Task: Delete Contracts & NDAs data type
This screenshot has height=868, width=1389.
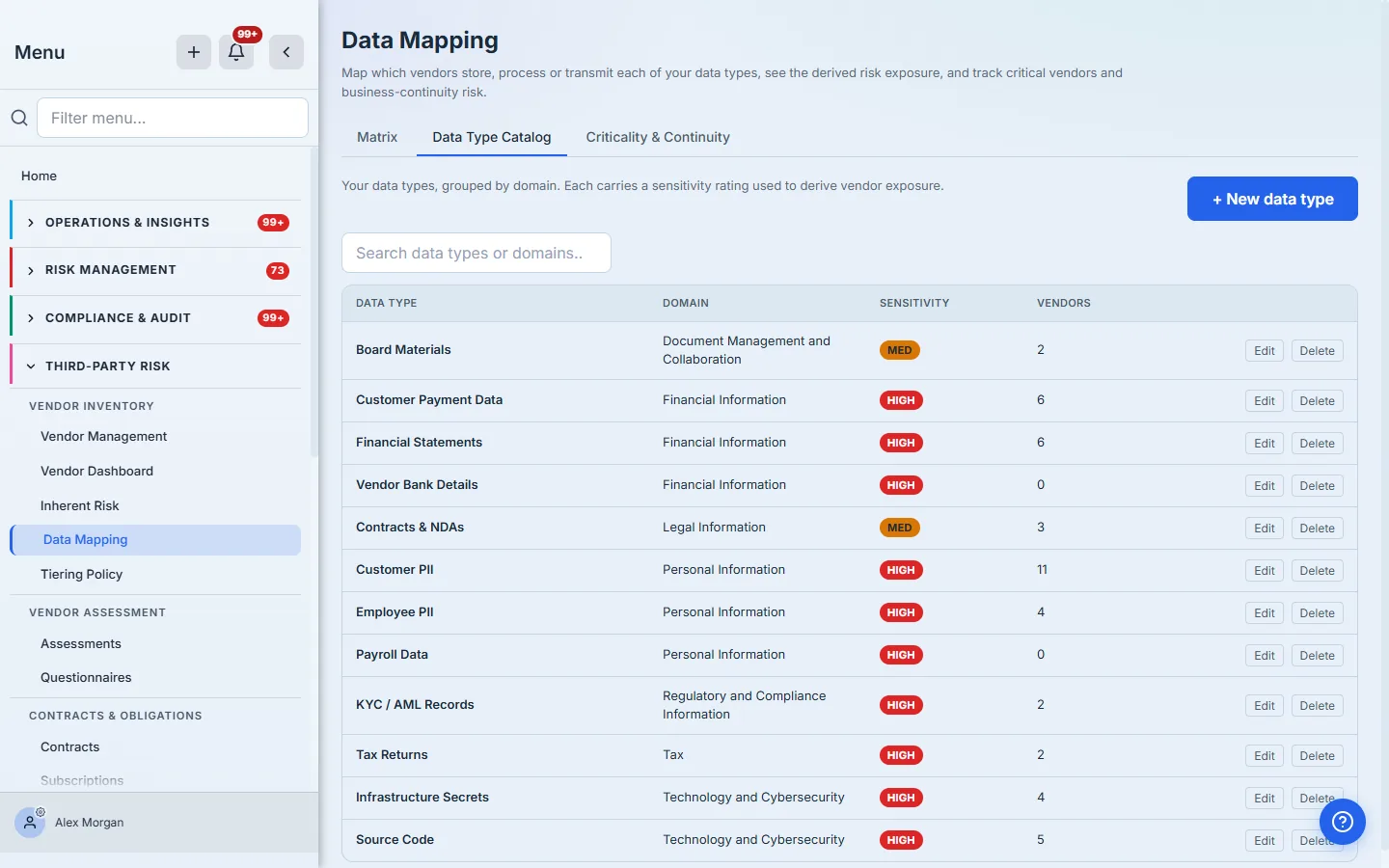Action: tap(1317, 529)
